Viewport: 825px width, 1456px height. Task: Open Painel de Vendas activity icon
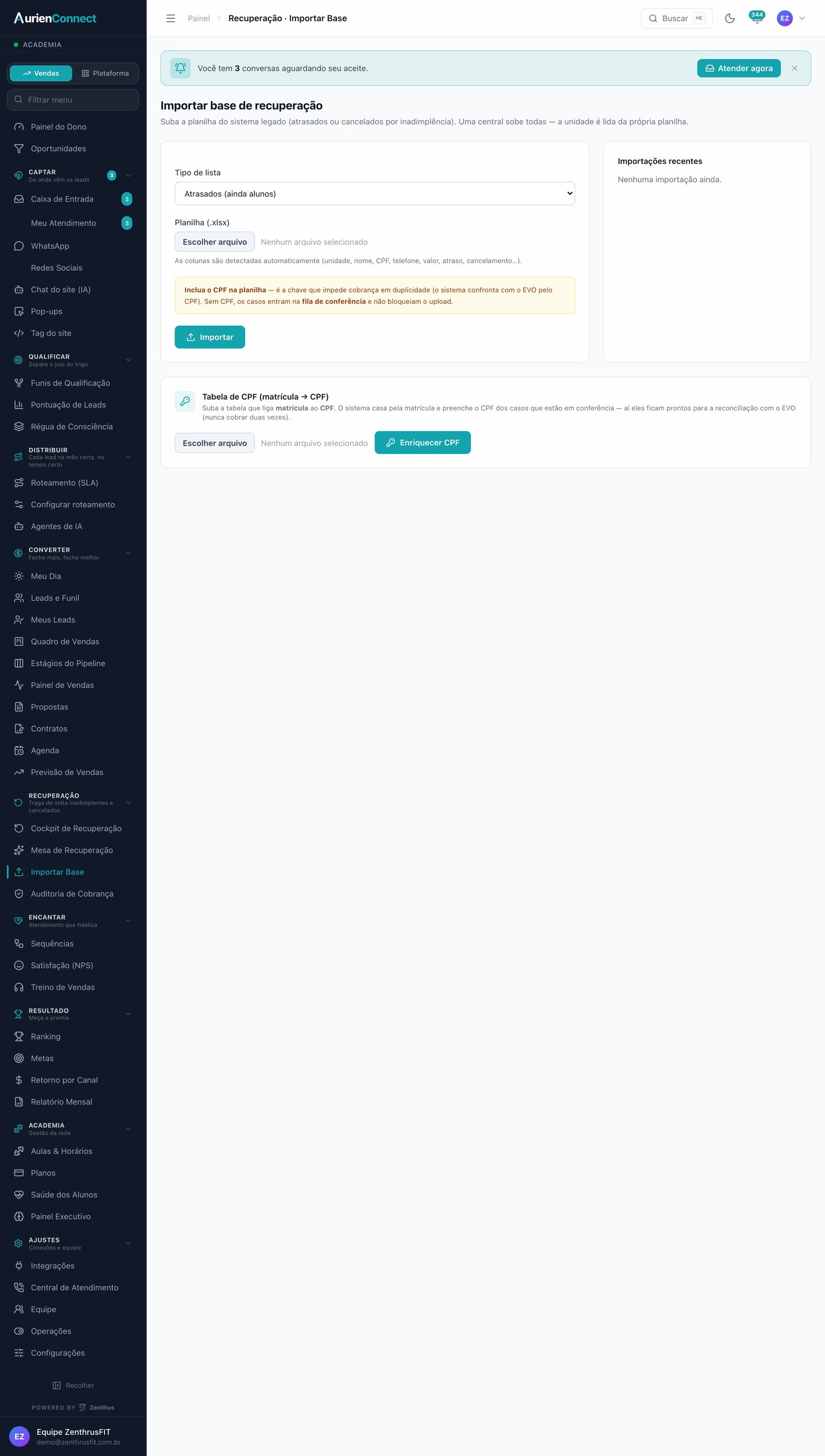tap(19, 685)
